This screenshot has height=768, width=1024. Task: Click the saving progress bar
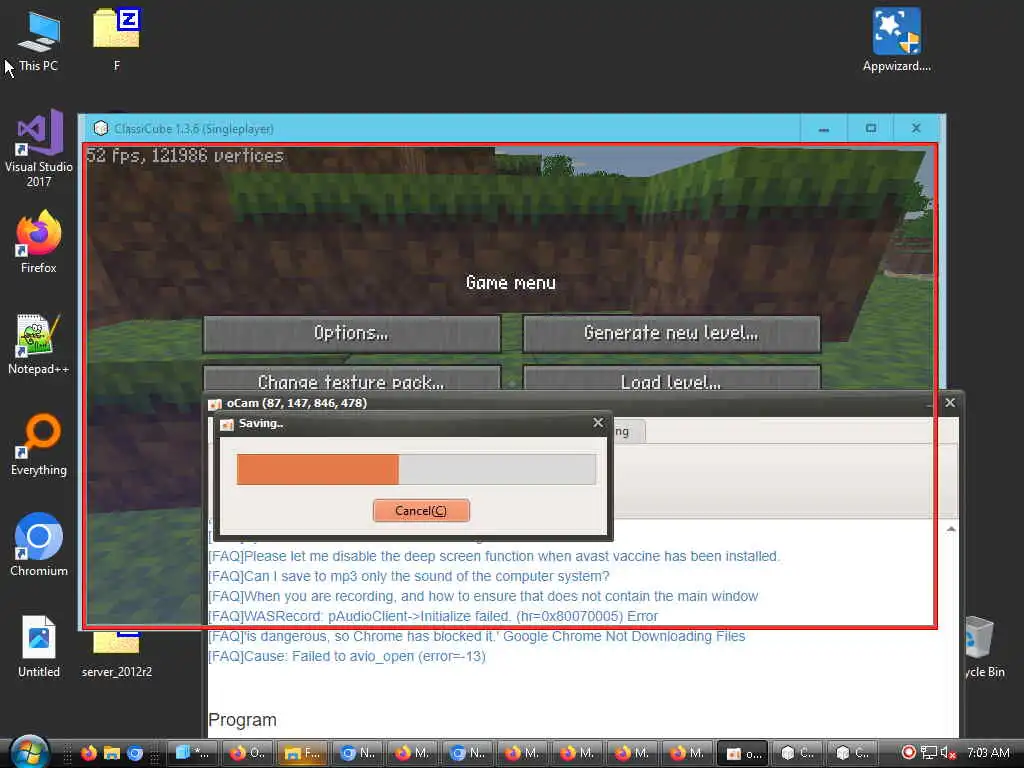[416, 469]
